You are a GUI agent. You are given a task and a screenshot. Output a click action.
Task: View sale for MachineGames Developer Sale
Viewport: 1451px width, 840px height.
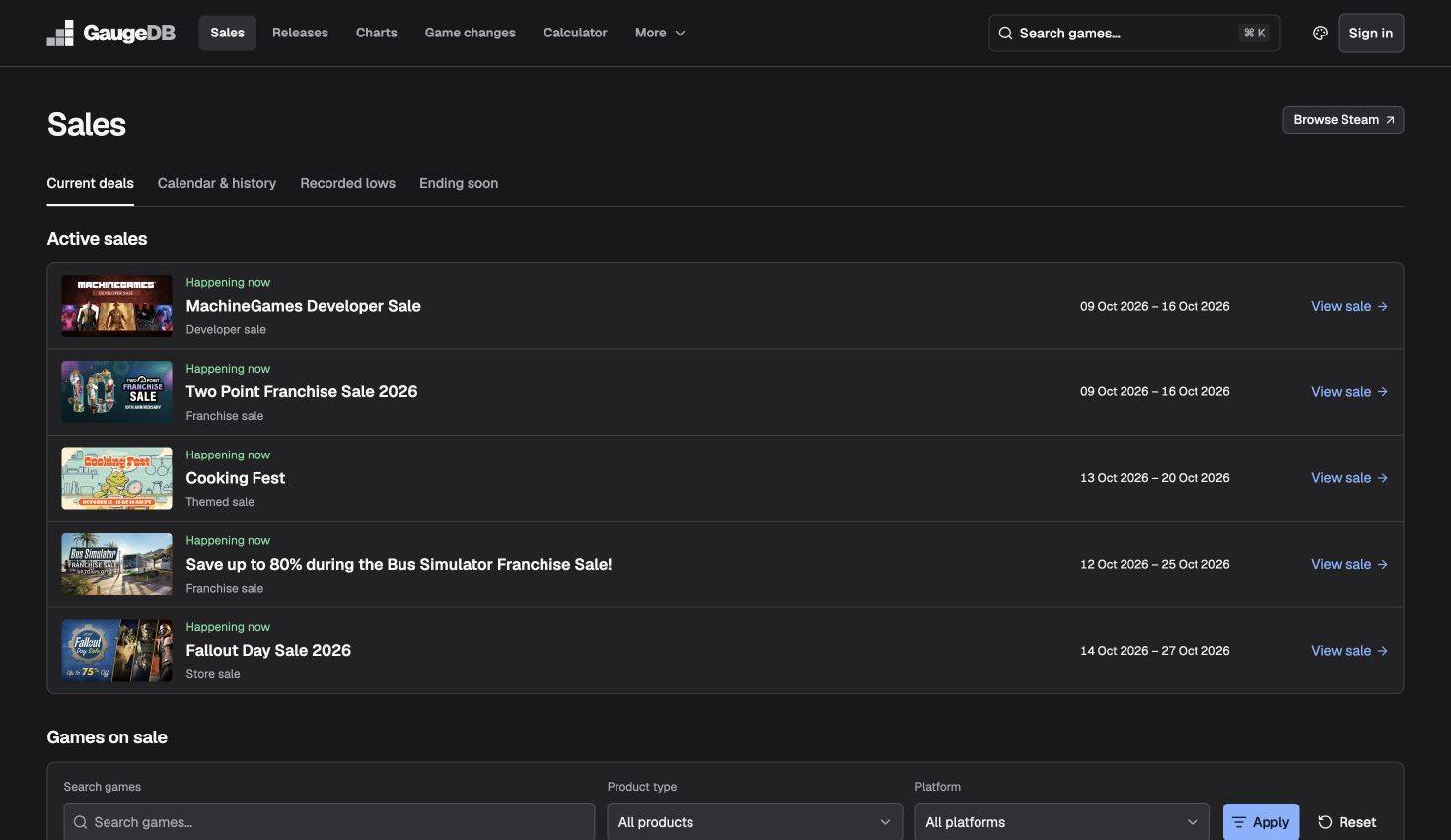pyautogui.click(x=1349, y=307)
